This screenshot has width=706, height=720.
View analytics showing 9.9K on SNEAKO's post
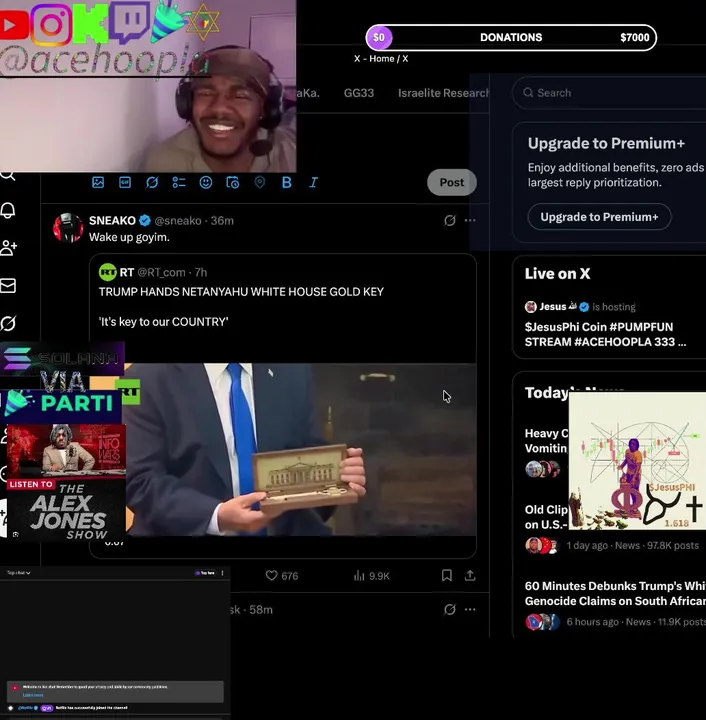pyautogui.click(x=371, y=576)
